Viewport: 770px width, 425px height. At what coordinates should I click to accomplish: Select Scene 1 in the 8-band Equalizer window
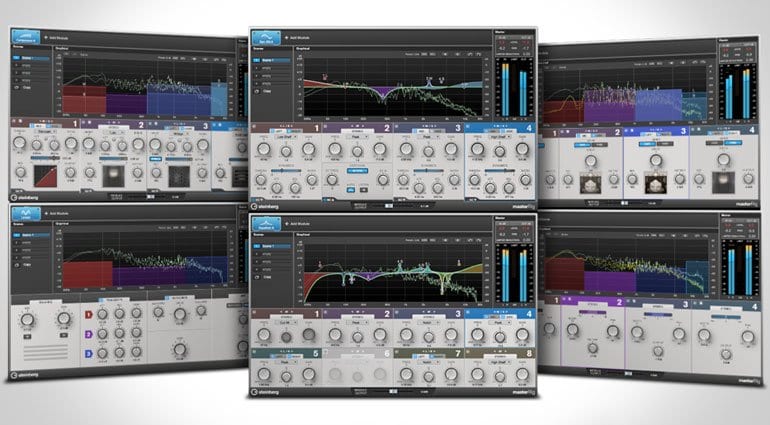271,246
